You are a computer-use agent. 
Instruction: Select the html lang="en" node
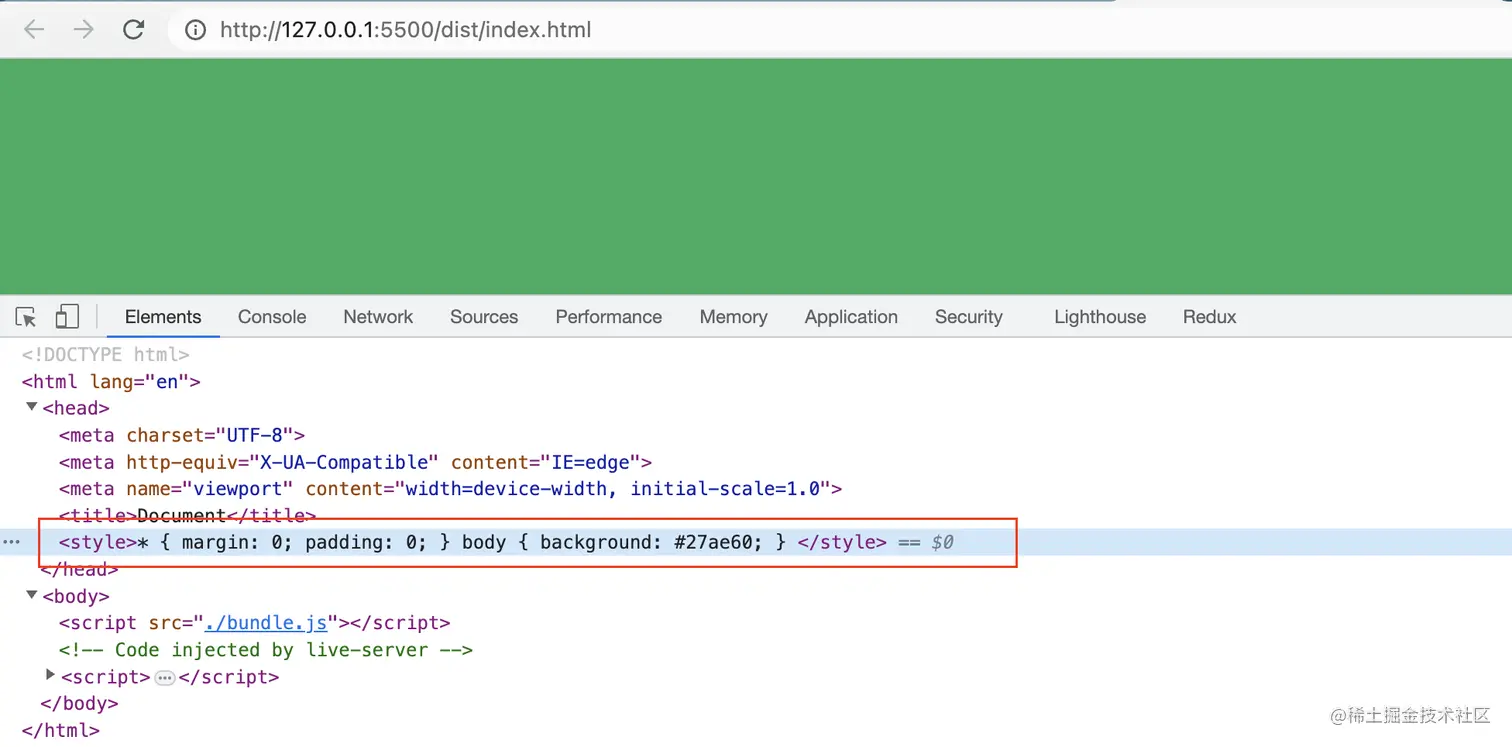111,381
